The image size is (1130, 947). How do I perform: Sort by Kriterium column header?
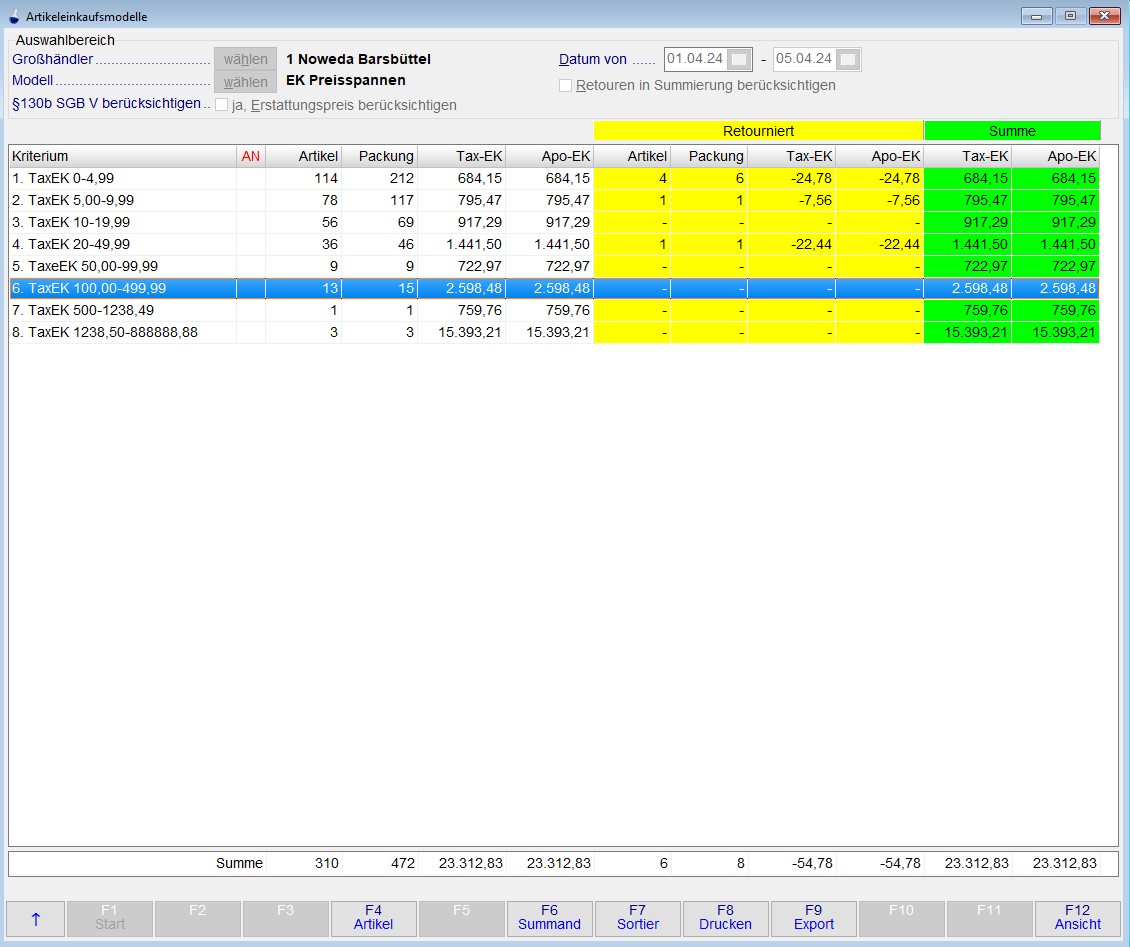pos(122,156)
